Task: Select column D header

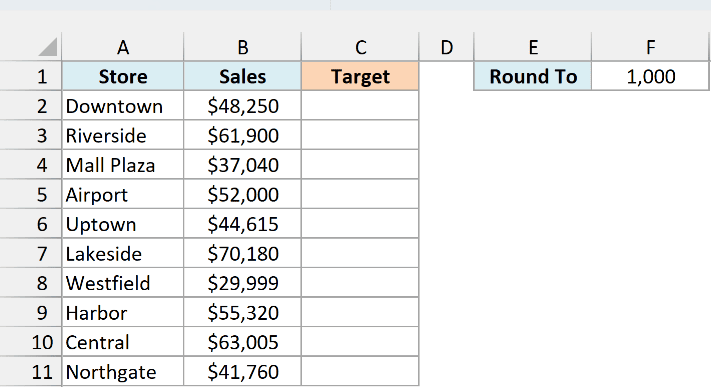Action: 446,47
